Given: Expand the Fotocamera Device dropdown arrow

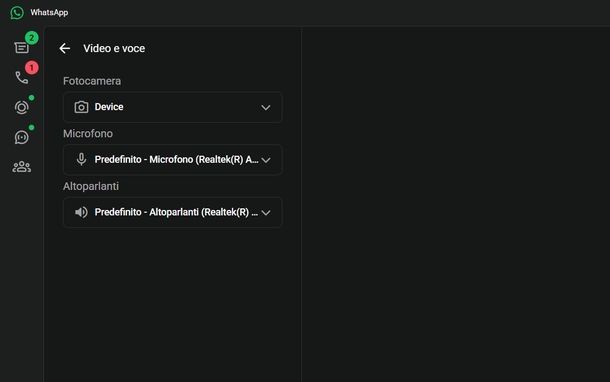Looking at the screenshot, I should pos(266,107).
